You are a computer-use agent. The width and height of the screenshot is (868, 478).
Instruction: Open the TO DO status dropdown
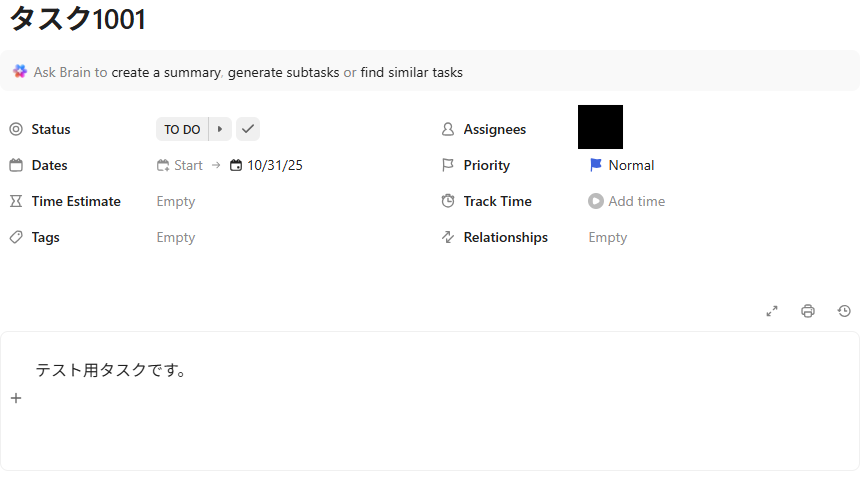(x=182, y=129)
